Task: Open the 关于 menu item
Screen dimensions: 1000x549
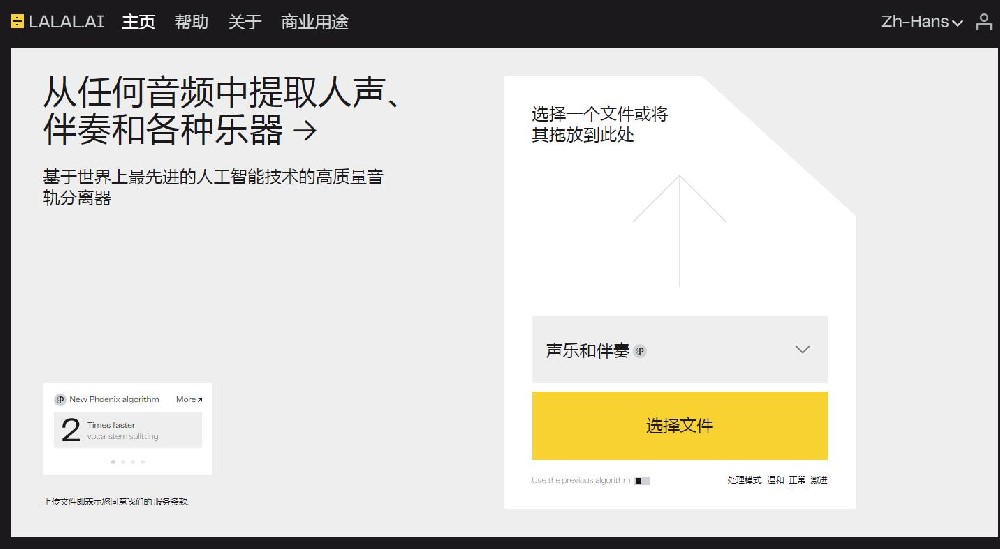Action: click(245, 22)
